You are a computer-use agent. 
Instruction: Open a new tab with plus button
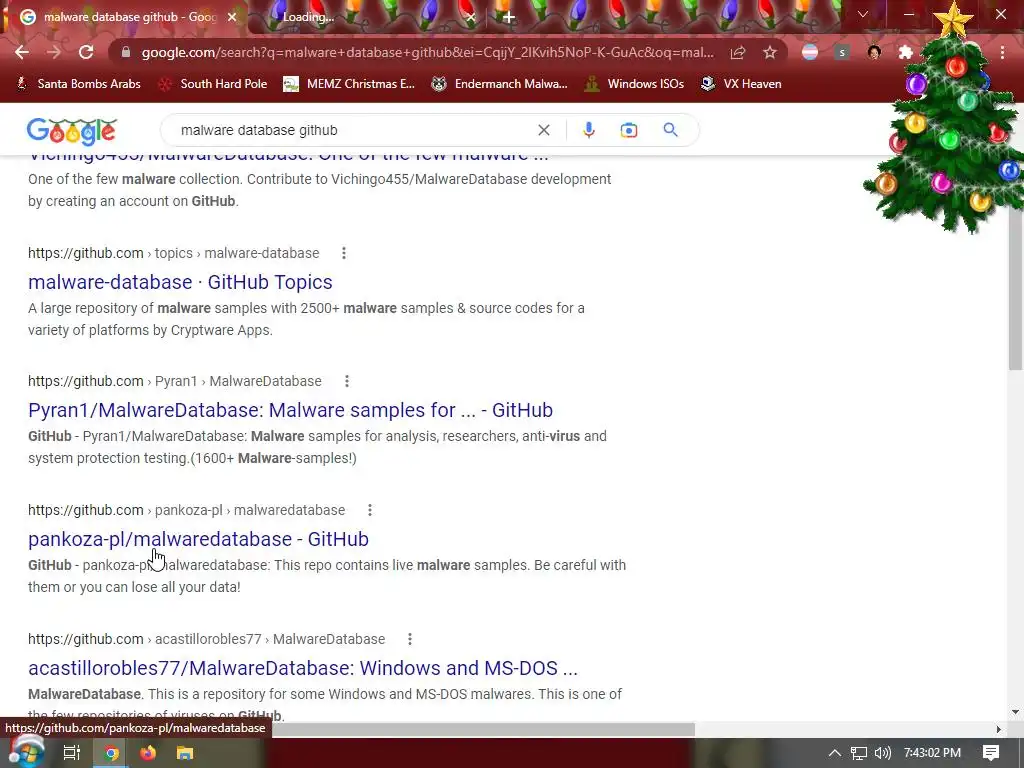click(509, 17)
